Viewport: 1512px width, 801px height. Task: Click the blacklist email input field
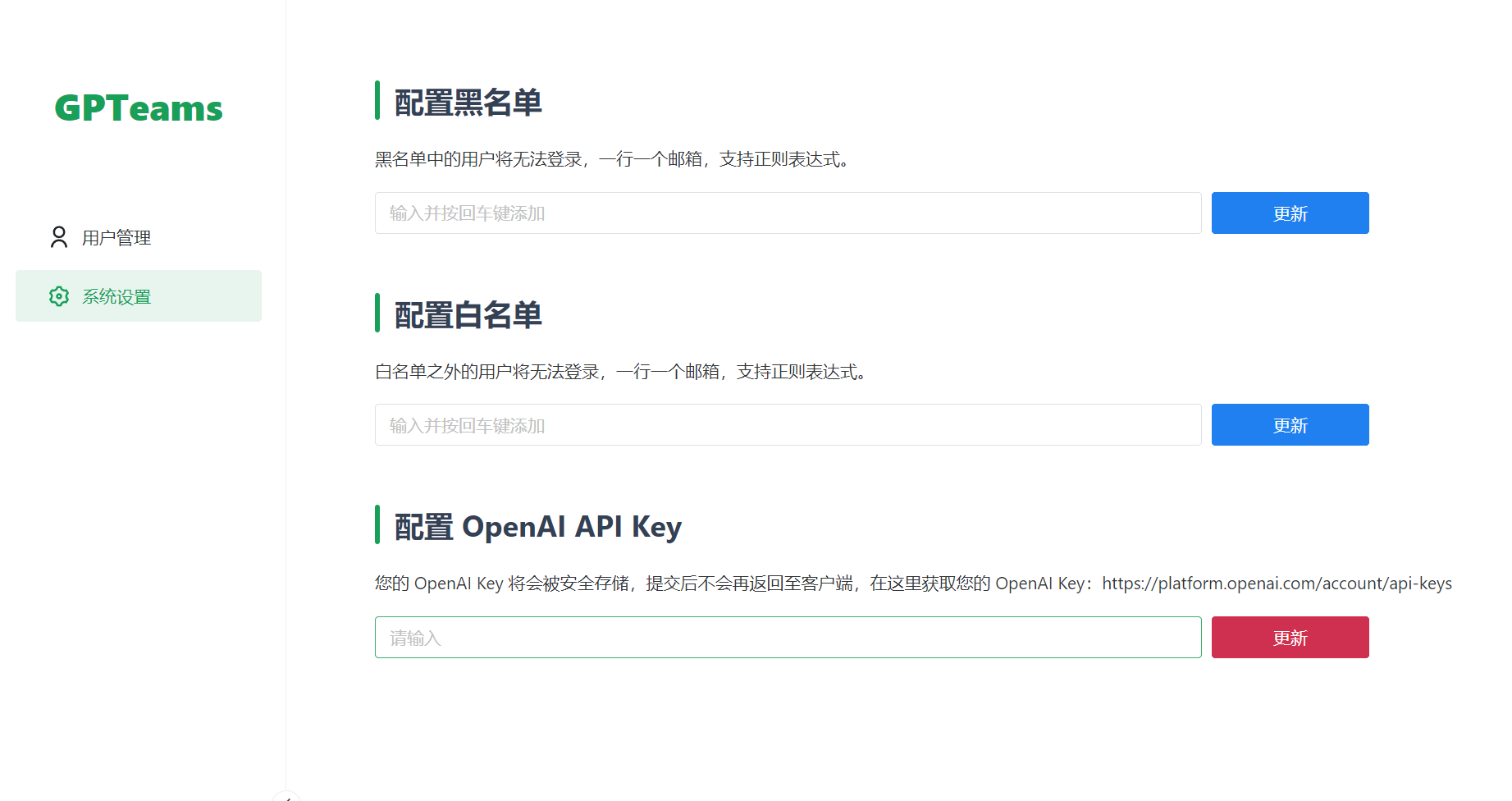[788, 213]
